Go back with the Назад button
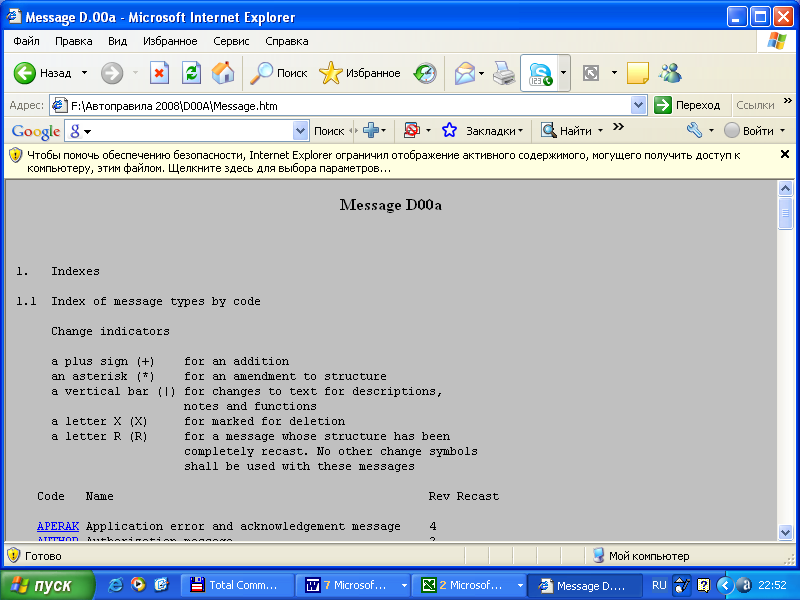The image size is (800, 600). click(x=42, y=73)
